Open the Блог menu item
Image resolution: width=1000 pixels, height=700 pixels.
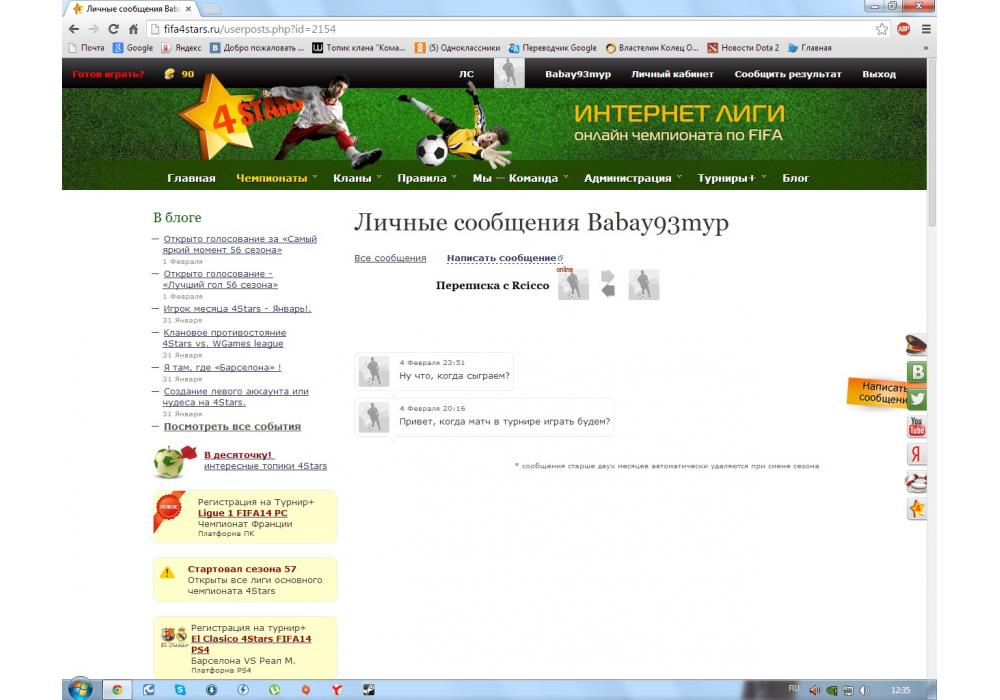(x=795, y=178)
